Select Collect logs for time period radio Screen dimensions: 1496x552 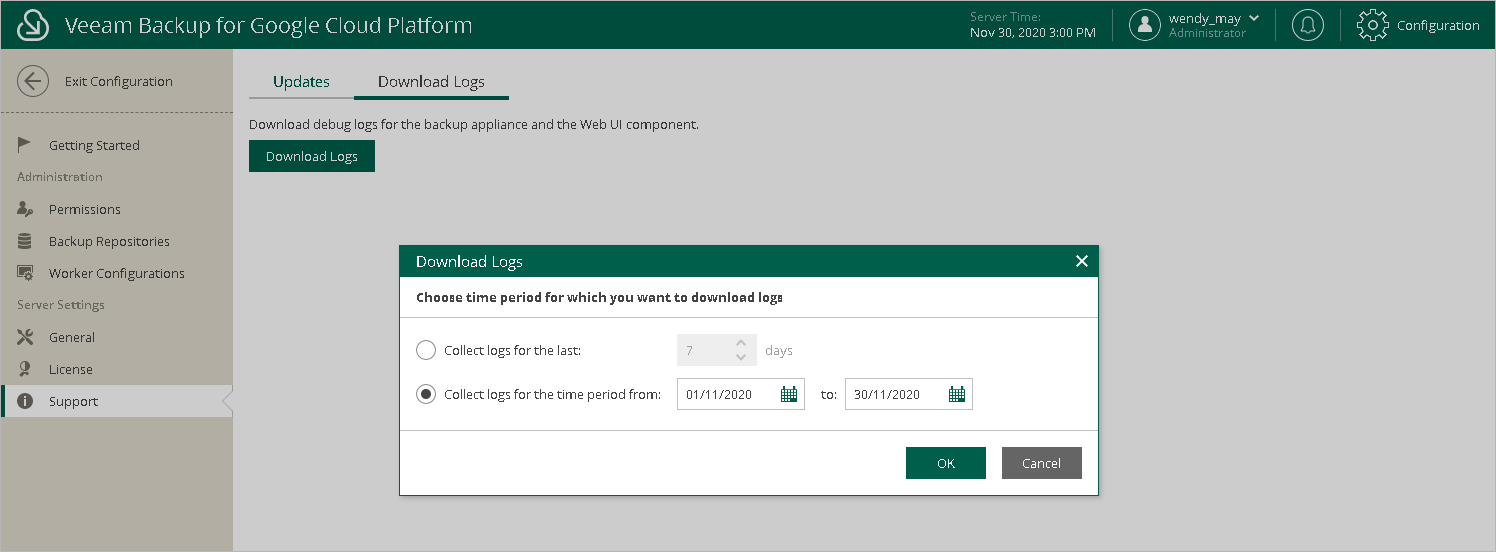coord(426,394)
